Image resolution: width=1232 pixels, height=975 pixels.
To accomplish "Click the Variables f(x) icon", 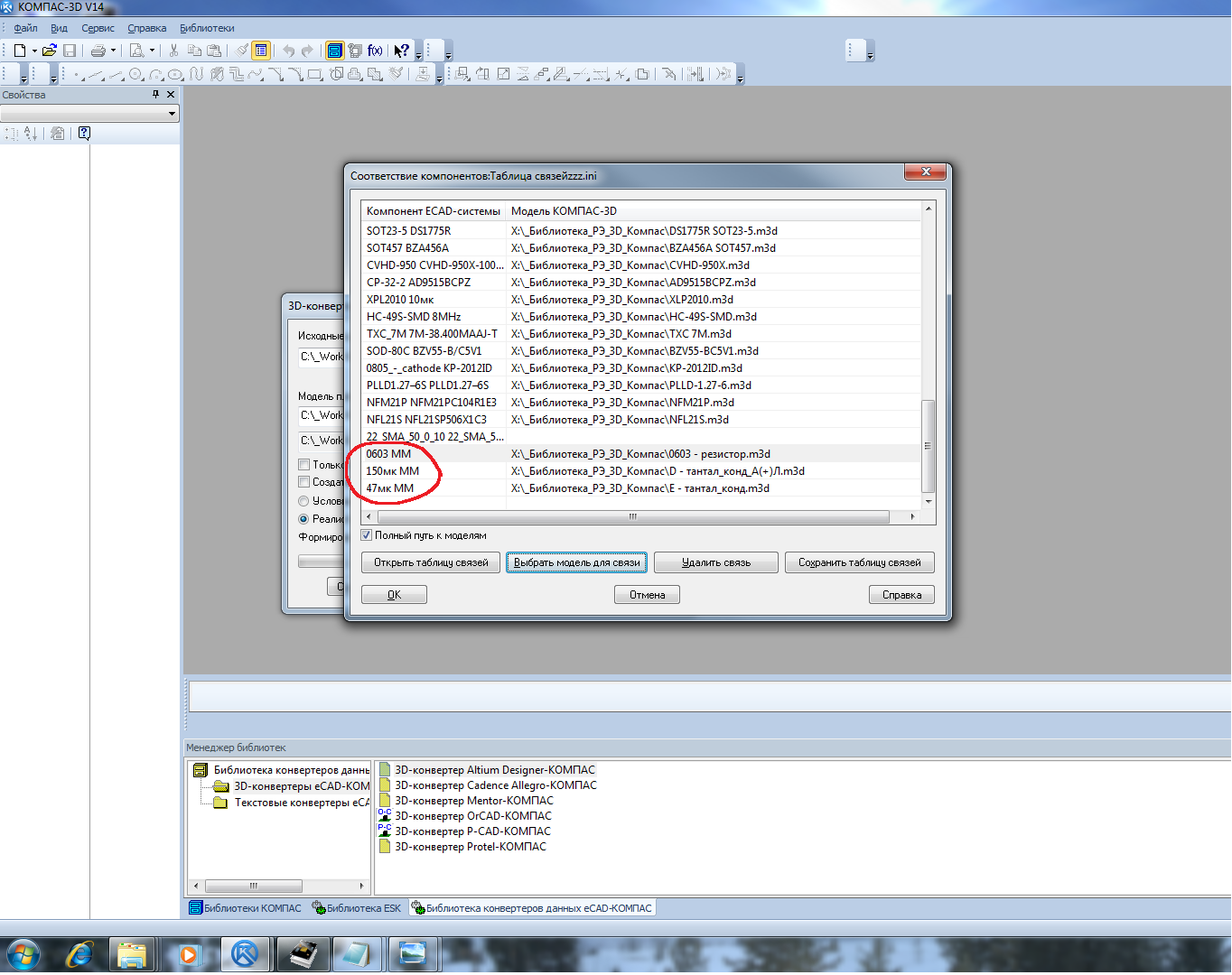I will click(375, 51).
